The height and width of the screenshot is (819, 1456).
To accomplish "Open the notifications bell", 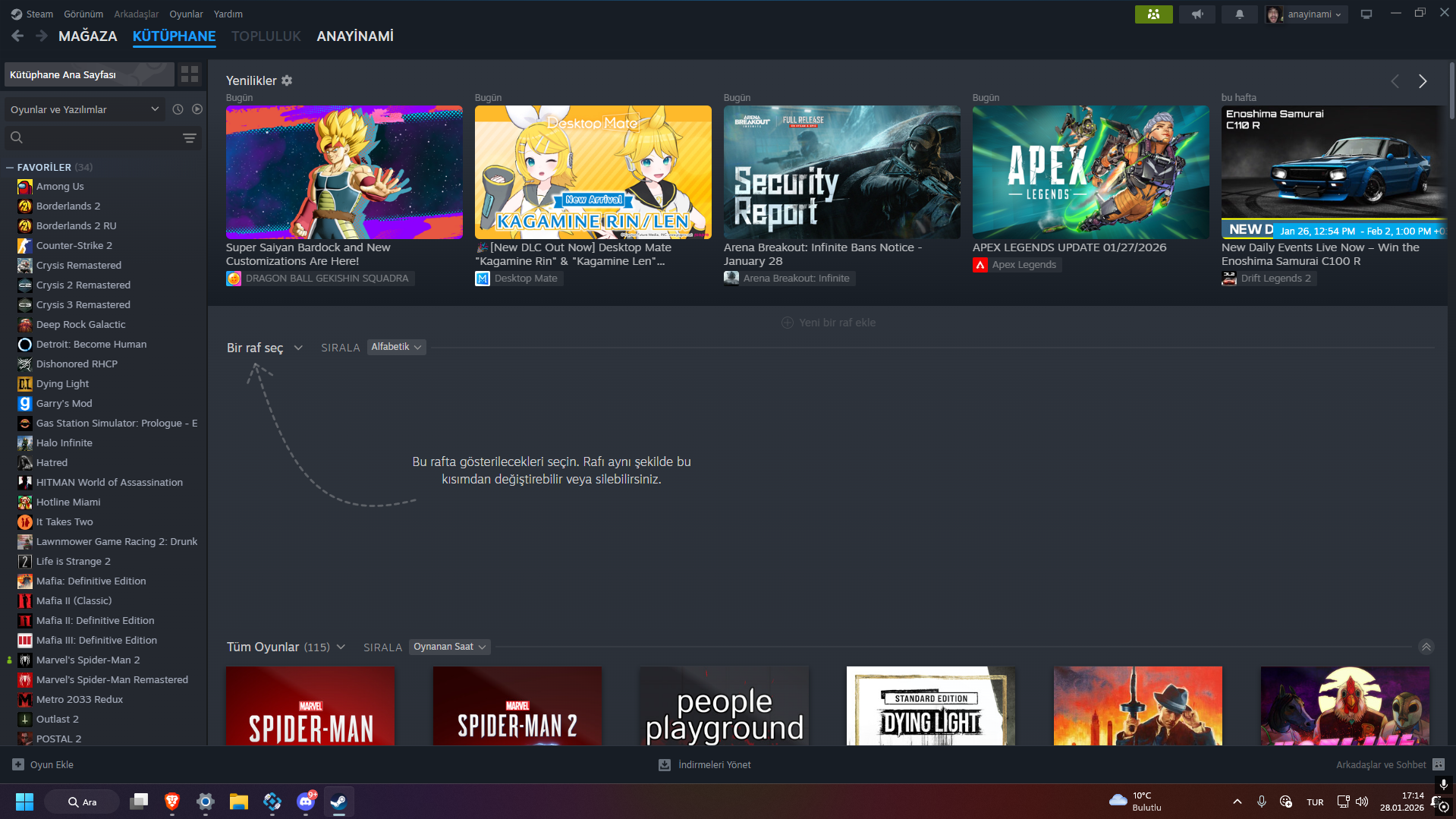I will pyautogui.click(x=1240, y=14).
